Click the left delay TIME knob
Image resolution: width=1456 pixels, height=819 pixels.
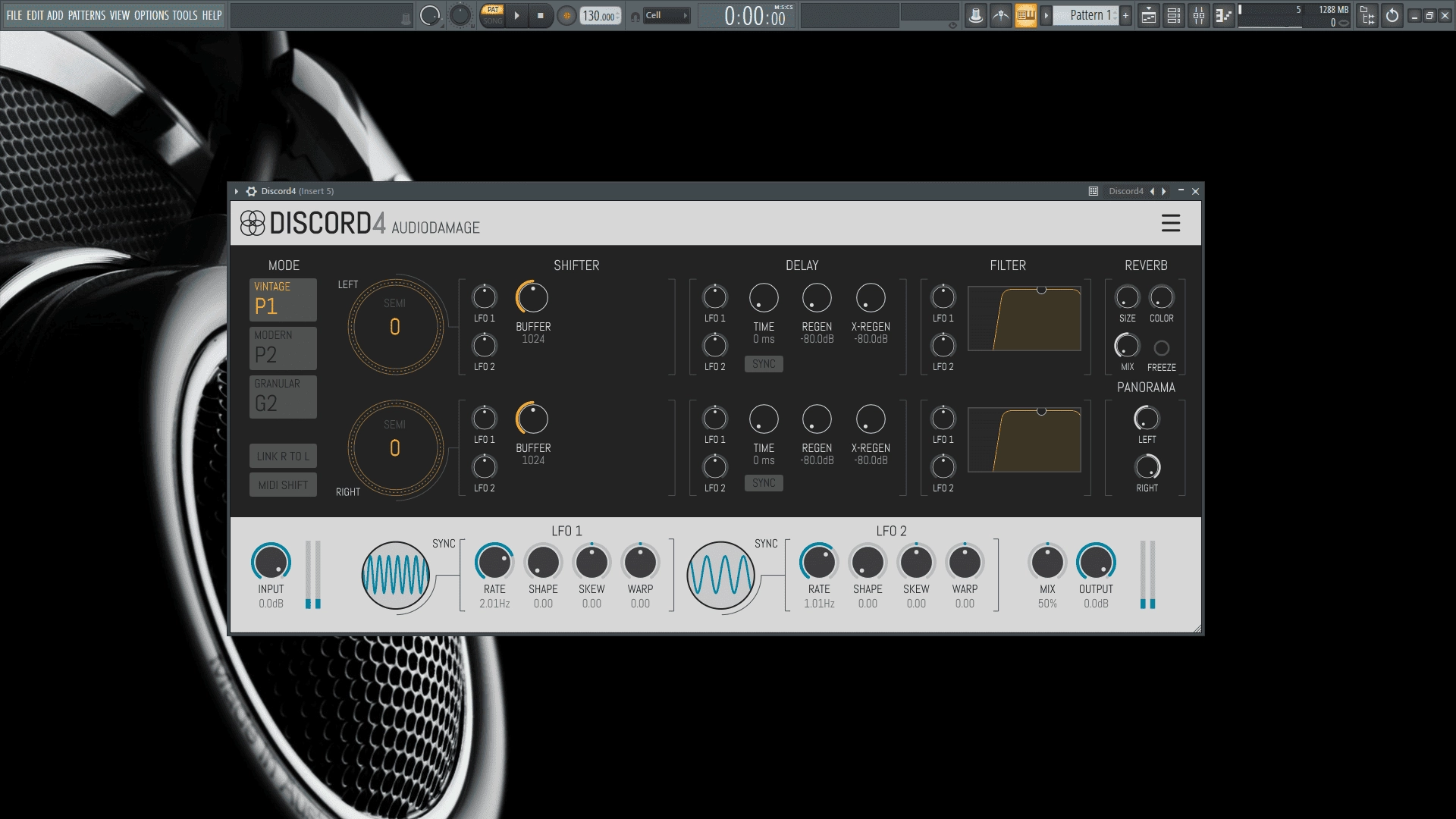coord(764,297)
